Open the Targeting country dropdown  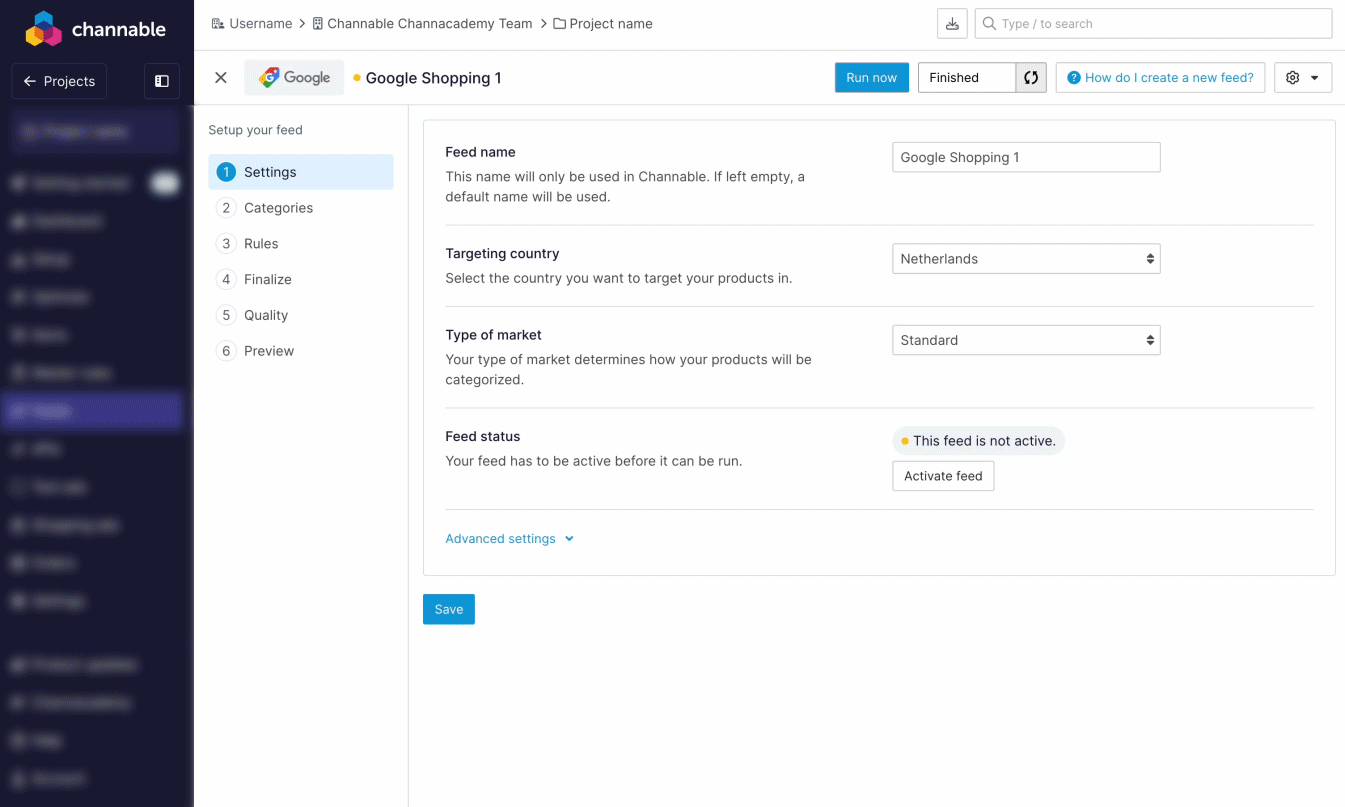1025,259
